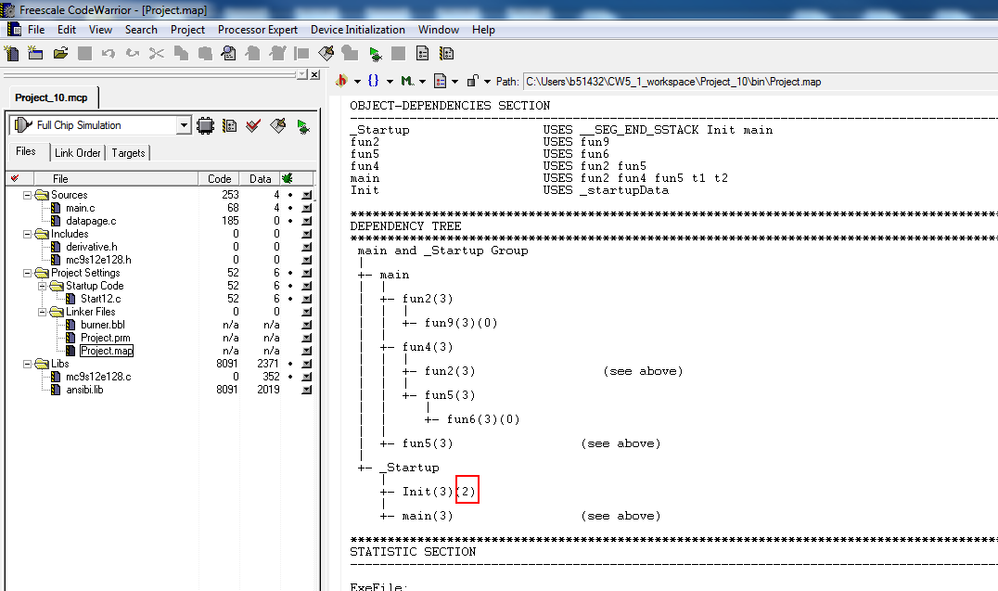Toggle debug dot for Start12.c row
998x591 pixels.
coord(290,298)
